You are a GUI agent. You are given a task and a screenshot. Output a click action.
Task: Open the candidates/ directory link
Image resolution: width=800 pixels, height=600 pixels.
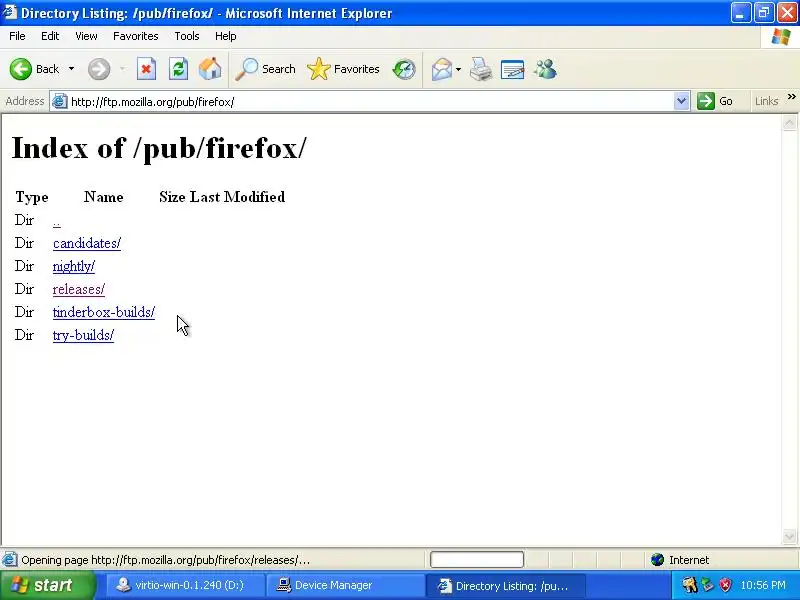(87, 243)
